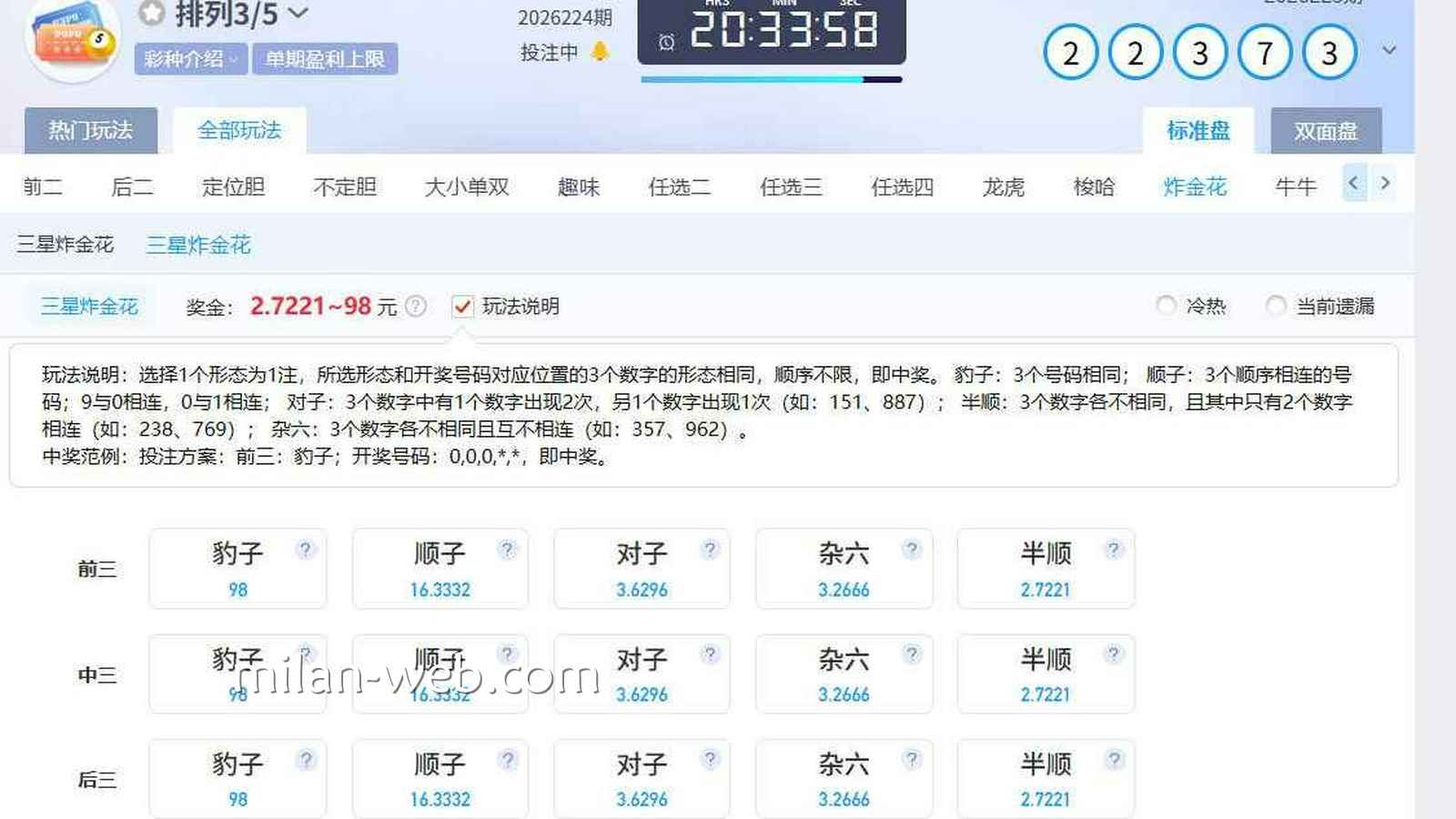Select the 双面盘 tab

coord(1326,131)
